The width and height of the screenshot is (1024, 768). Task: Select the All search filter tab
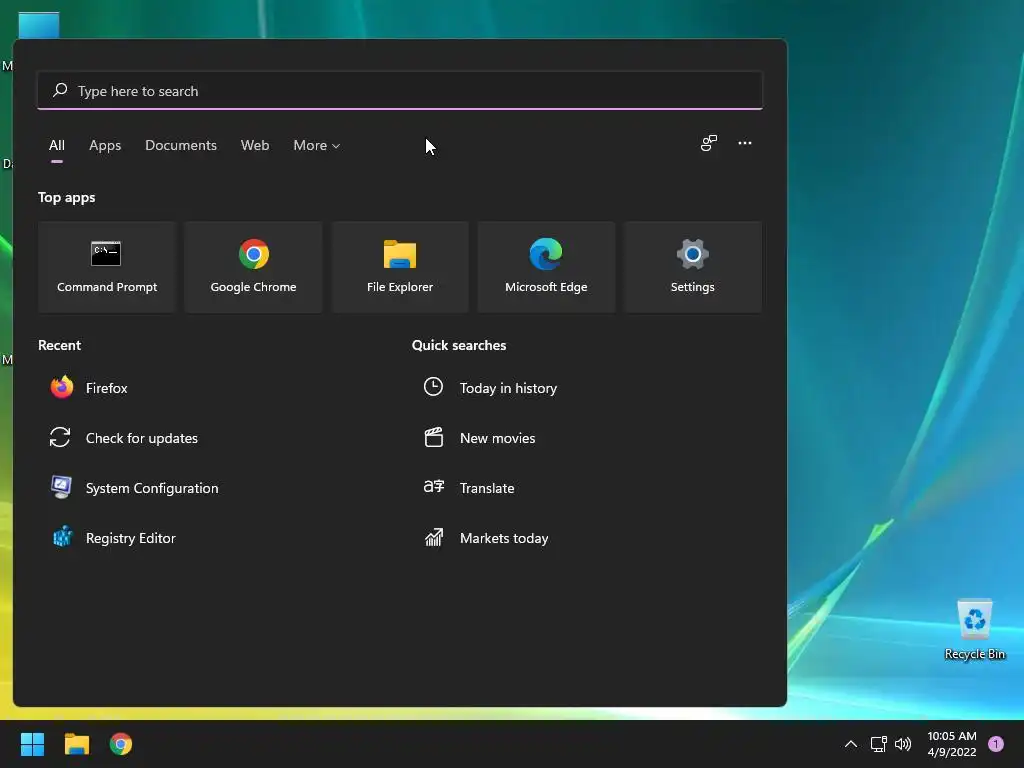(57, 145)
